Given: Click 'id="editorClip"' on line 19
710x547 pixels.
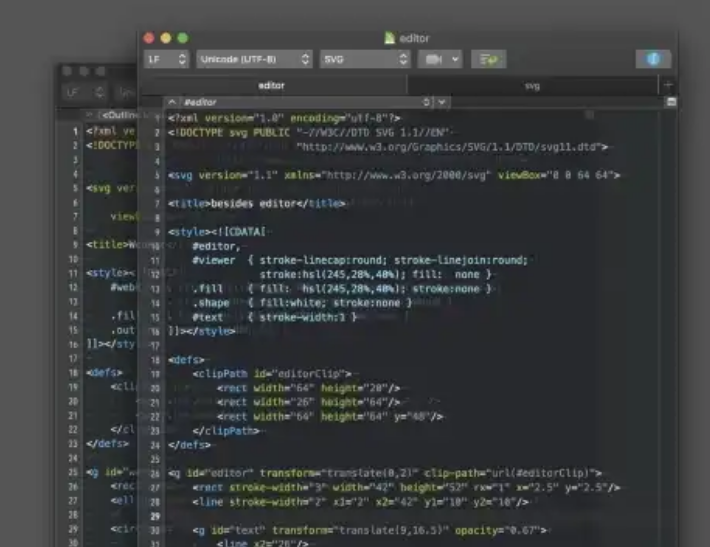Looking at the screenshot, I should coord(299,374).
